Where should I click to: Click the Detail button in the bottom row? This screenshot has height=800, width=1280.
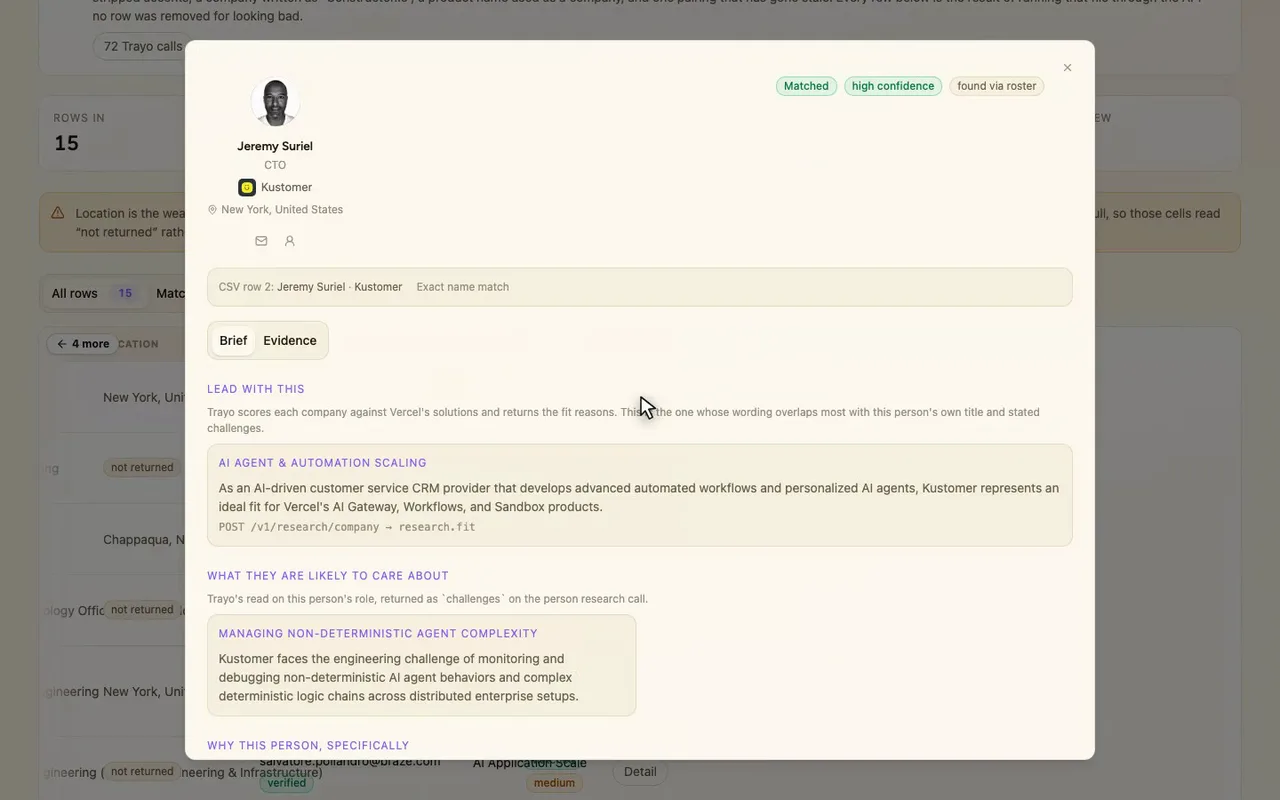point(640,772)
